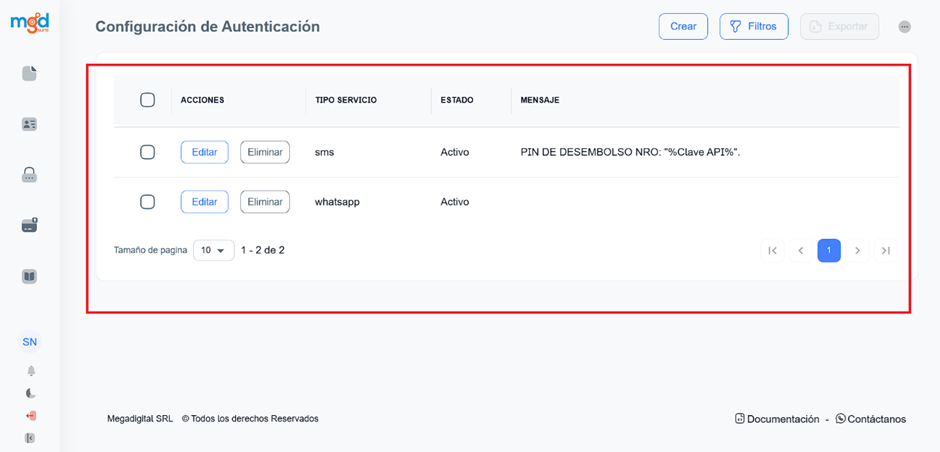Open the book sidebar icon

click(29, 277)
